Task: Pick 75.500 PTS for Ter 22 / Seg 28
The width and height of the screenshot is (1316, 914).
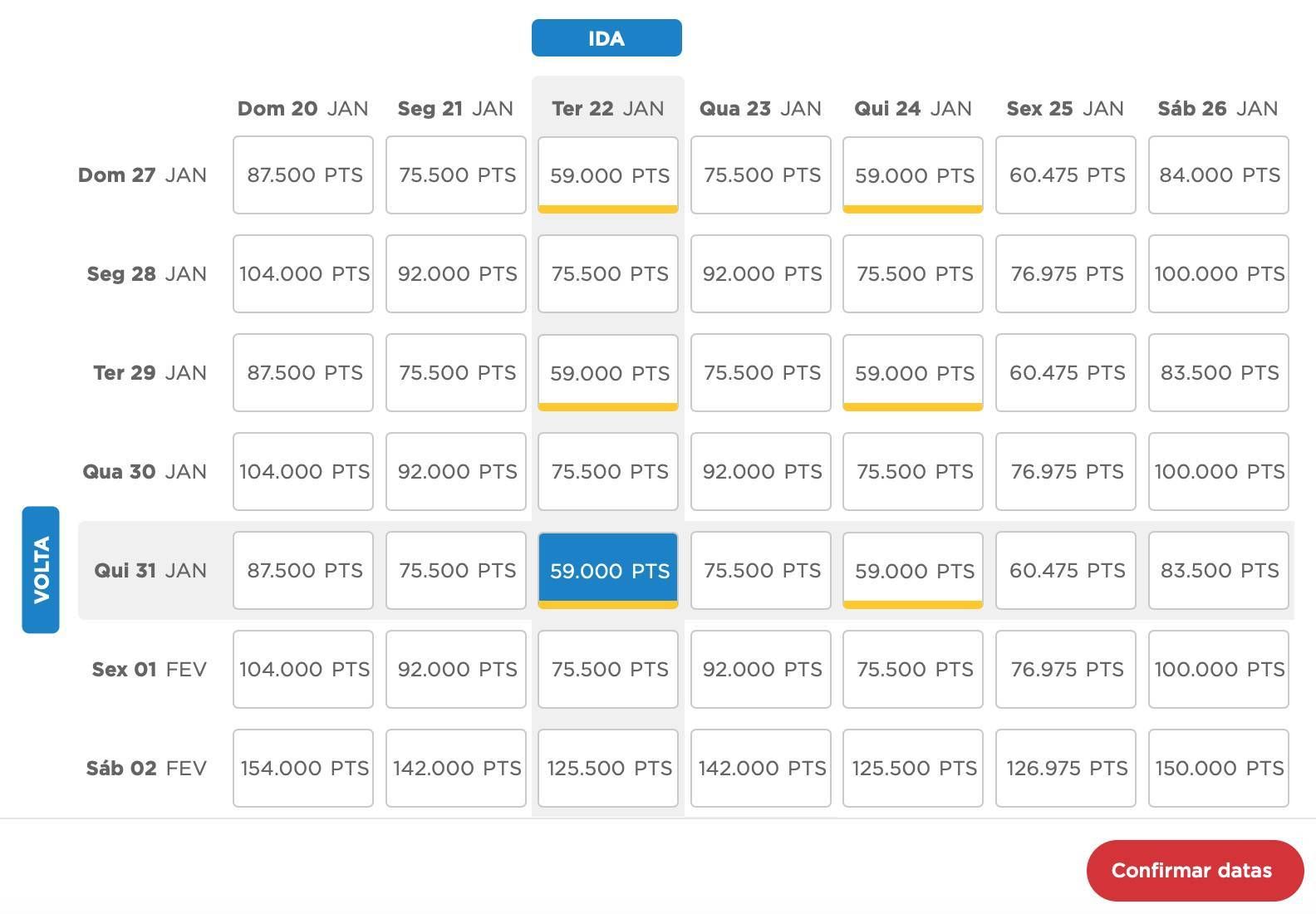Action: (x=608, y=274)
